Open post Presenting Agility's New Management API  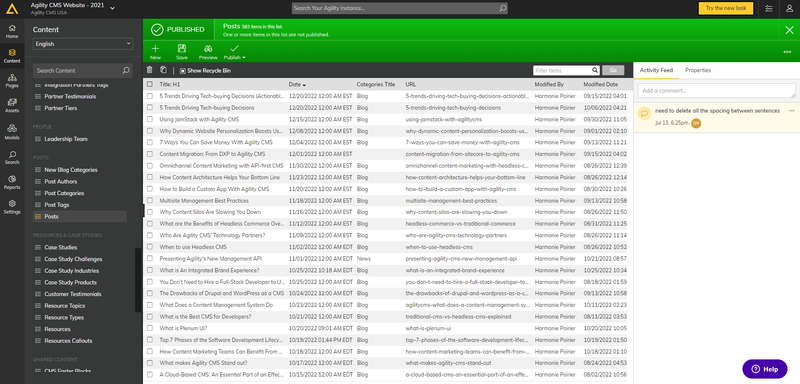click(x=210, y=259)
